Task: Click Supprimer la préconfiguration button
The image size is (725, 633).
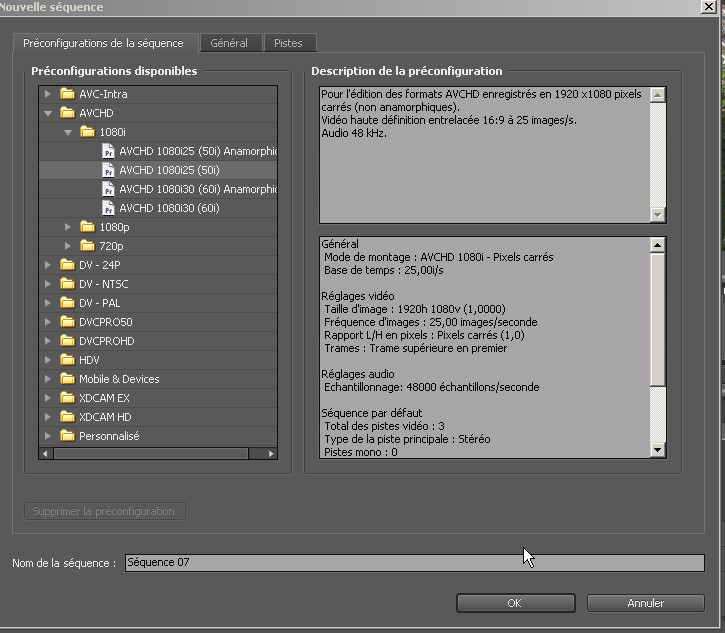Action: point(104,511)
